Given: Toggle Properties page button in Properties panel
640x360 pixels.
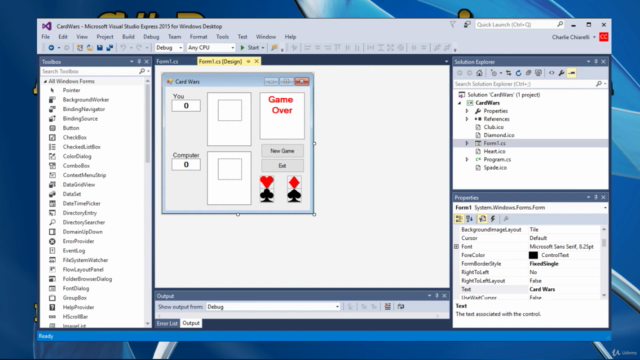Looking at the screenshot, I should [482, 219].
